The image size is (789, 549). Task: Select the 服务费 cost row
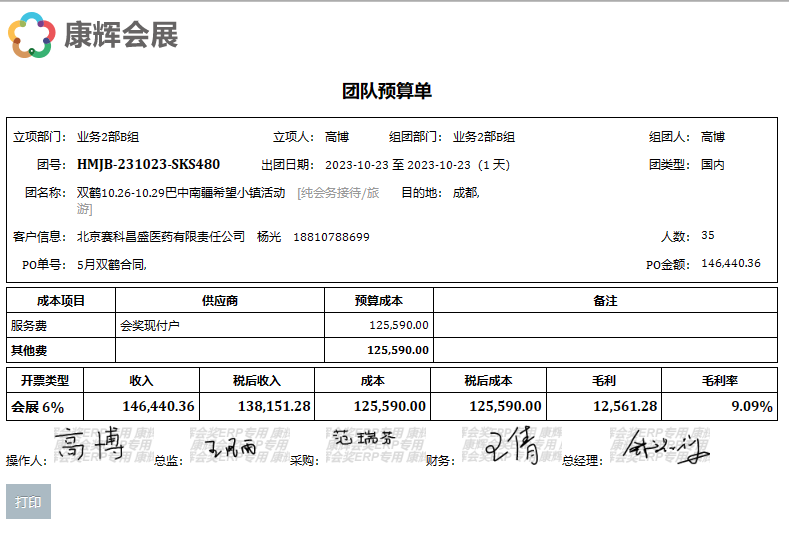(x=29, y=325)
